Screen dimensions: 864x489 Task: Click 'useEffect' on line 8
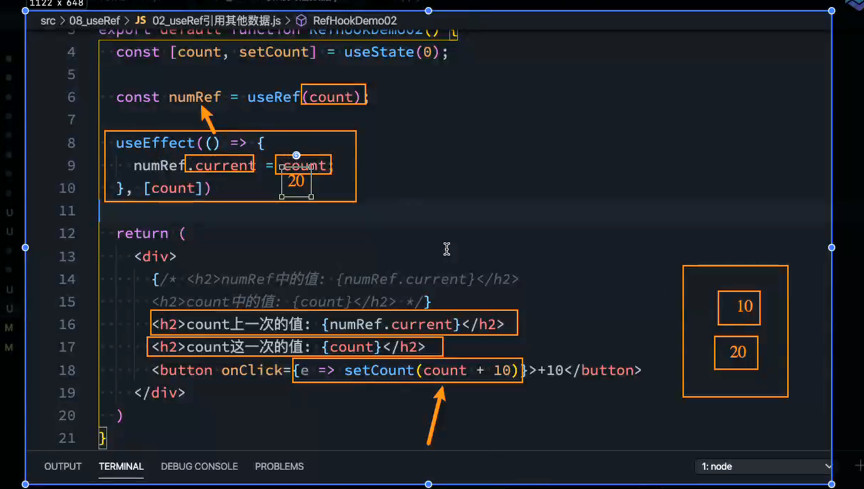click(155, 143)
